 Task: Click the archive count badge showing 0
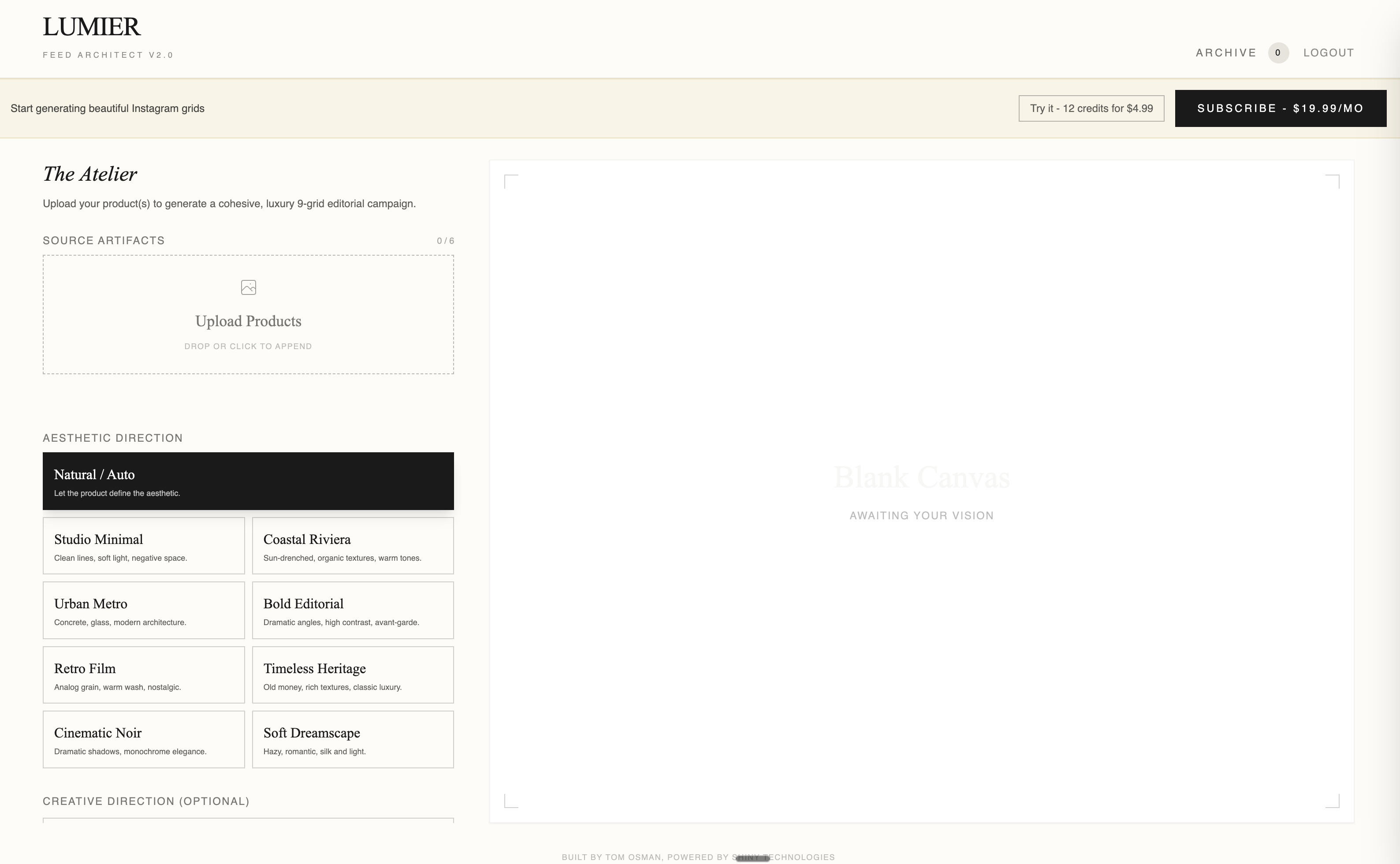(1279, 52)
